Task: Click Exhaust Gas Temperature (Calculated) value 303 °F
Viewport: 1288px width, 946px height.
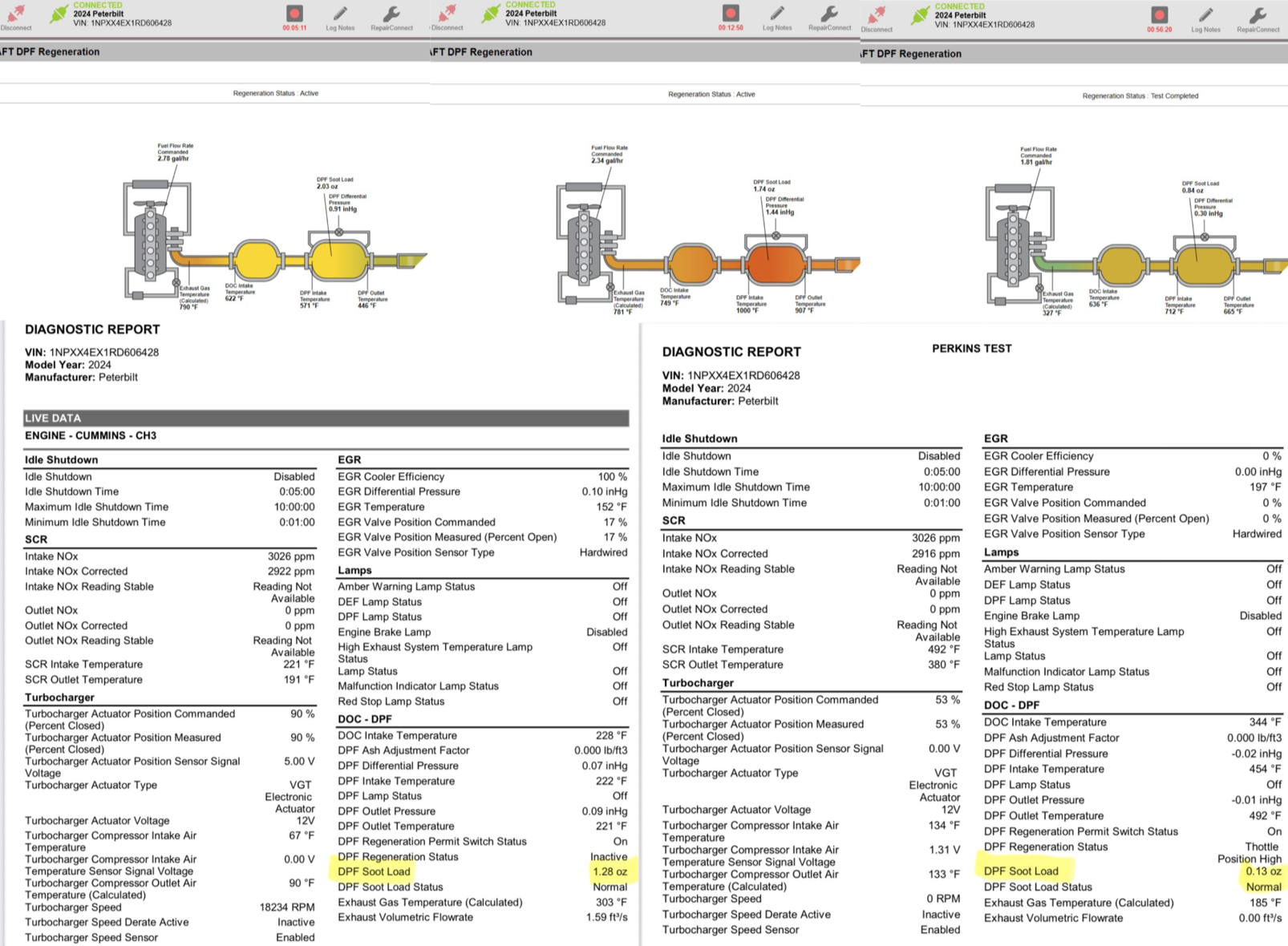Action: coord(610,903)
